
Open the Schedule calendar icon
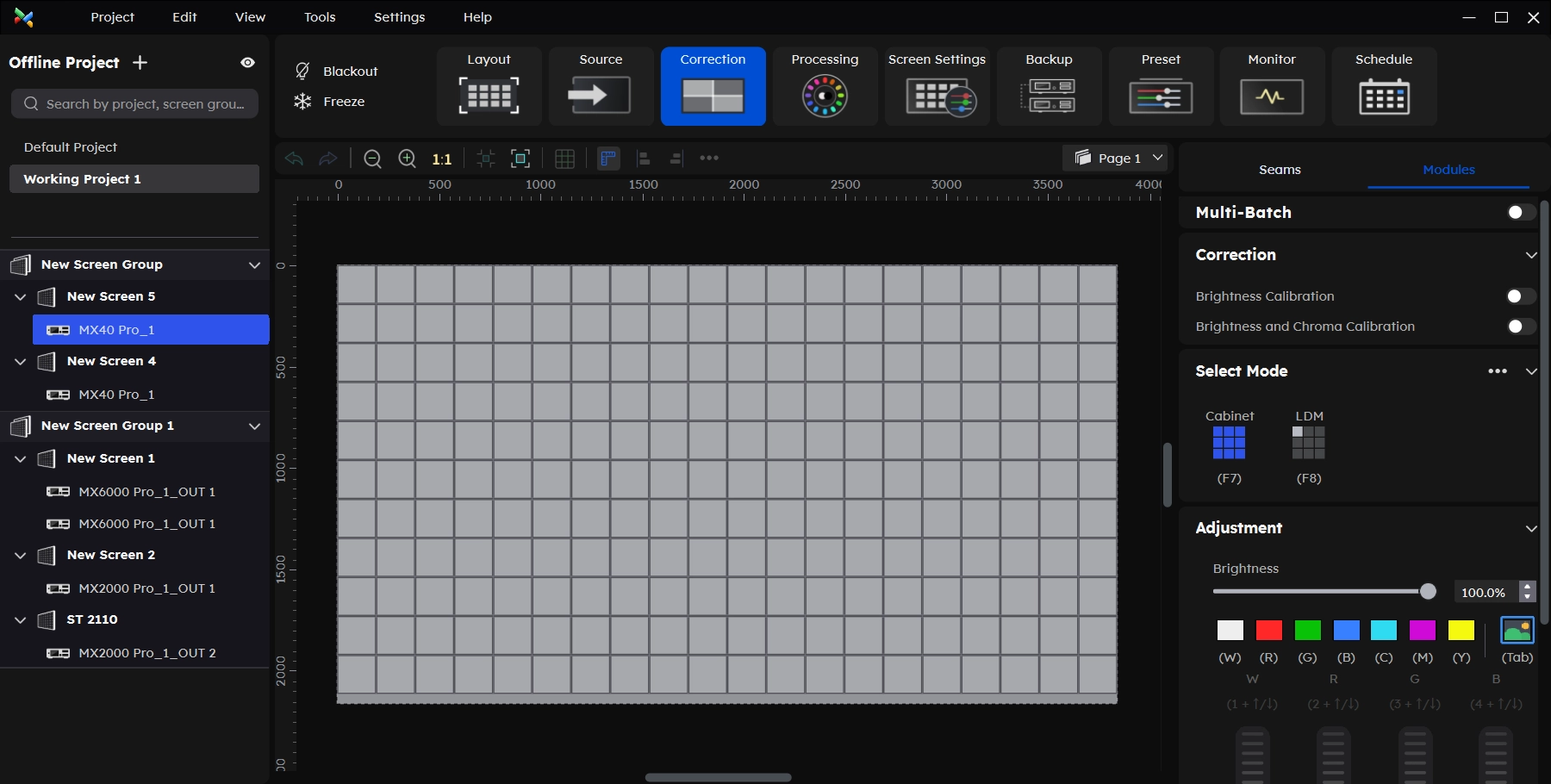(1383, 96)
